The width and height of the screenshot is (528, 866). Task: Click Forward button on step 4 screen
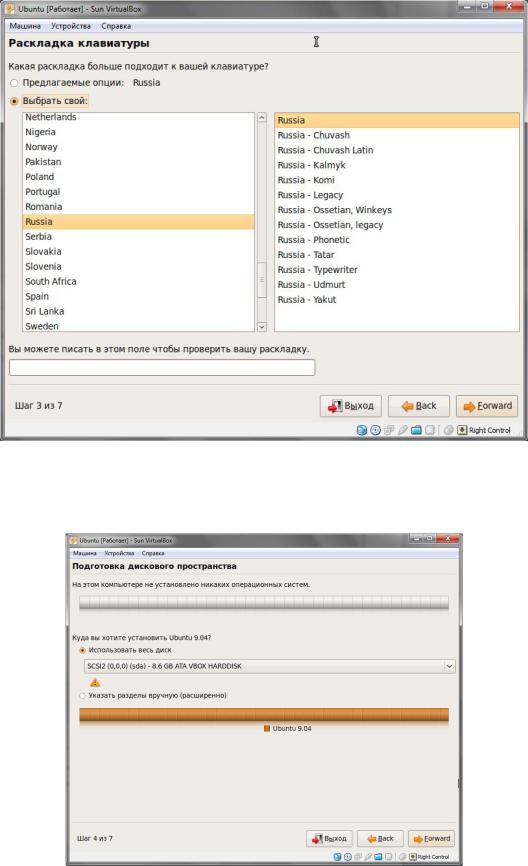coord(431,838)
